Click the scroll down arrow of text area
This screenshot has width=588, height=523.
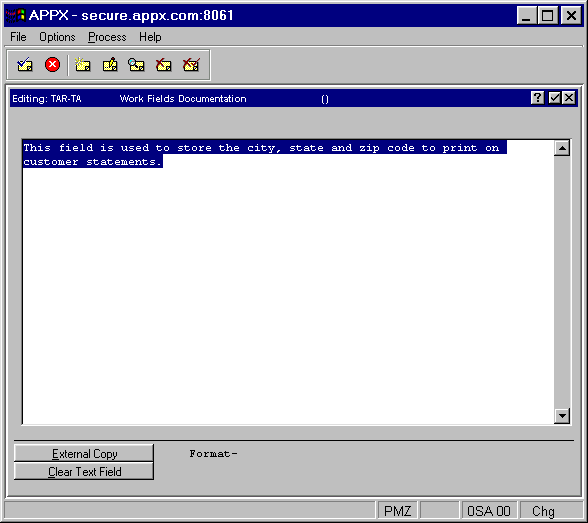pos(562,416)
